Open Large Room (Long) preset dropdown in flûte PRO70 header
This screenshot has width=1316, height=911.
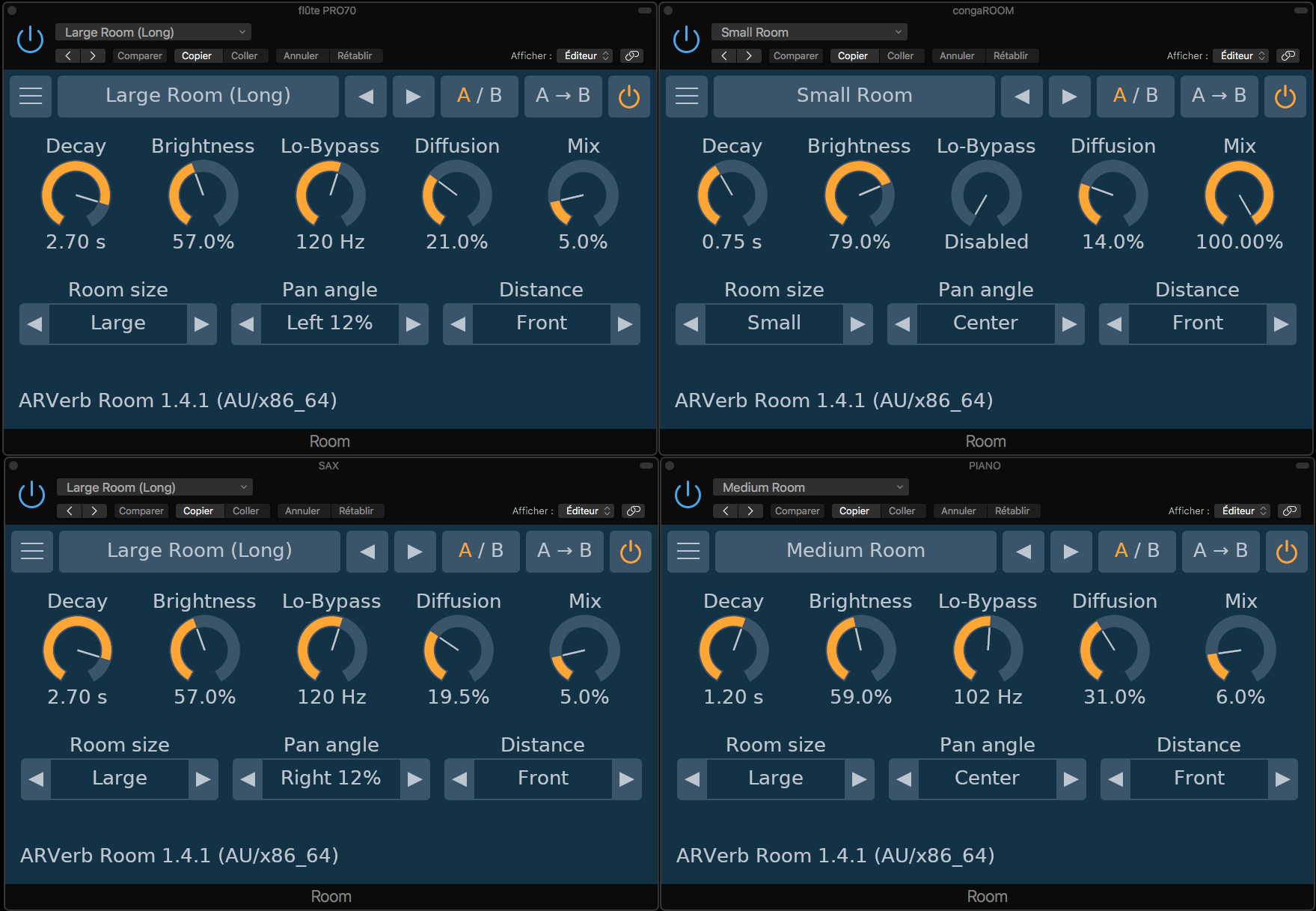(153, 32)
